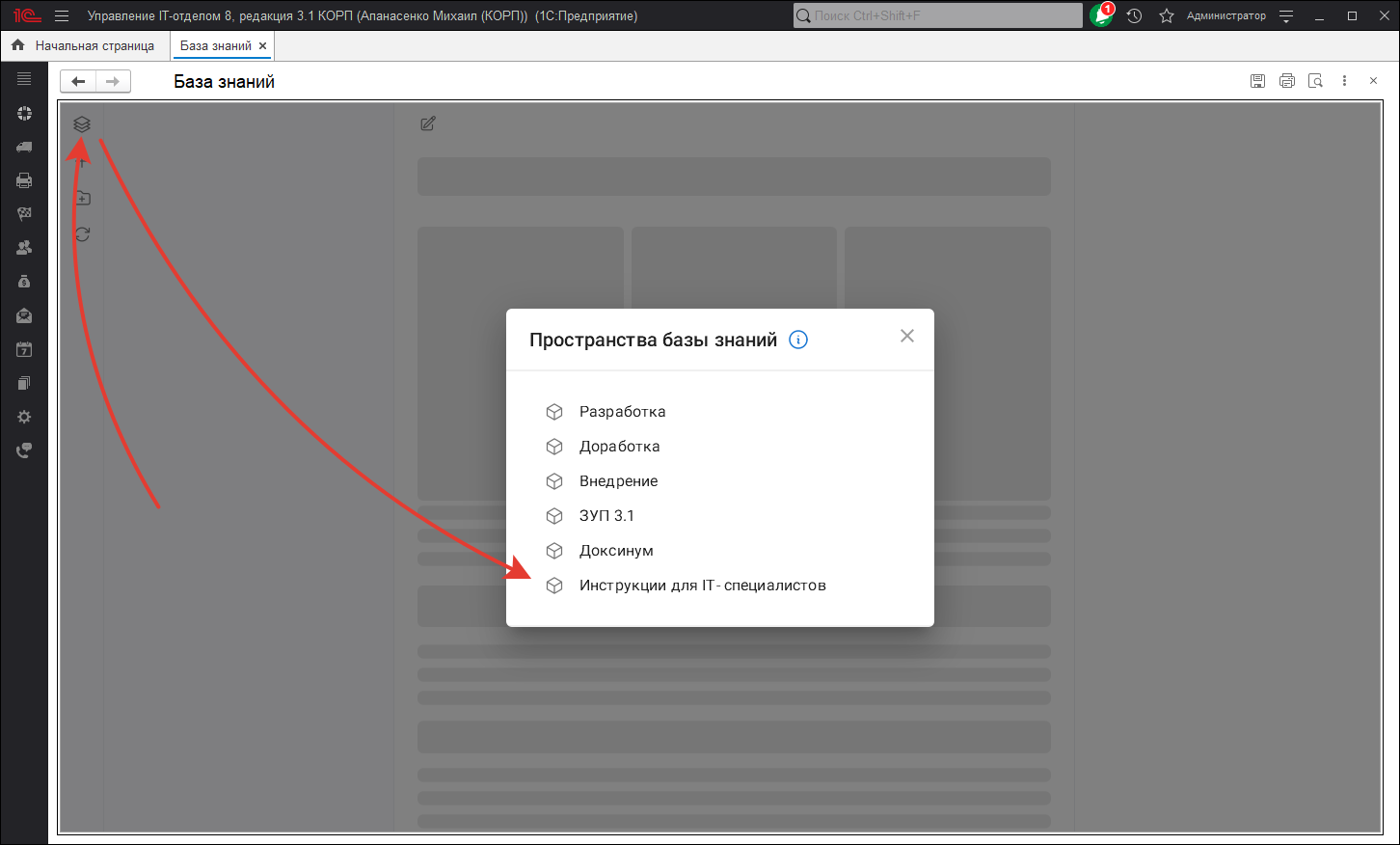Pick the Доксинум space
This screenshot has width=1400, height=845.
(x=616, y=551)
